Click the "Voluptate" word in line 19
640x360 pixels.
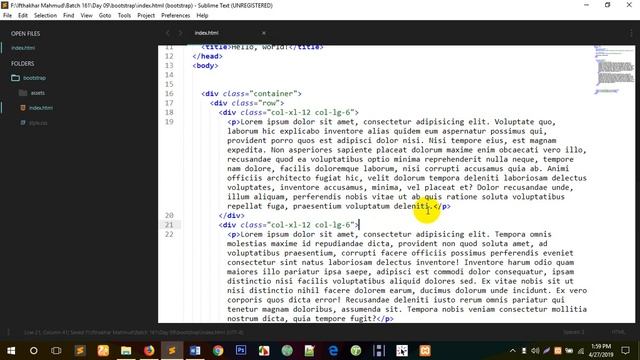coord(514,122)
